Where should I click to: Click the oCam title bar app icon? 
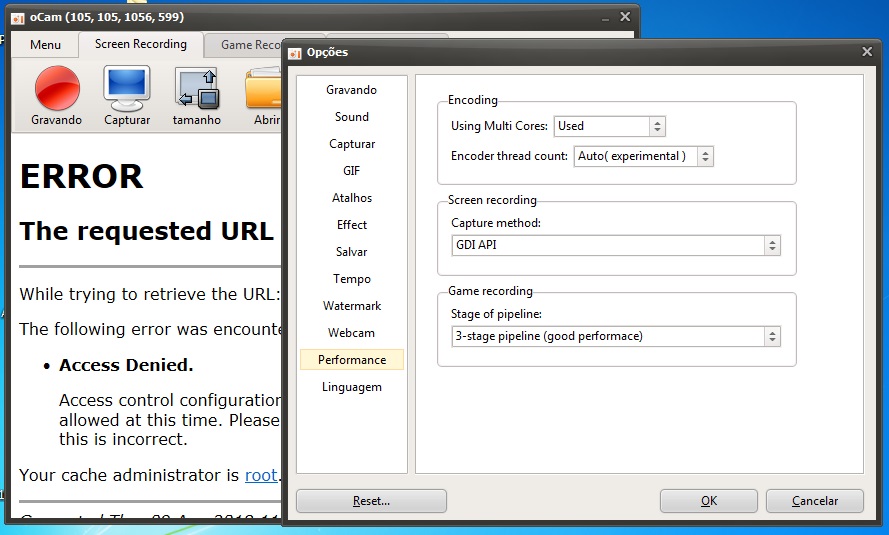click(x=17, y=18)
